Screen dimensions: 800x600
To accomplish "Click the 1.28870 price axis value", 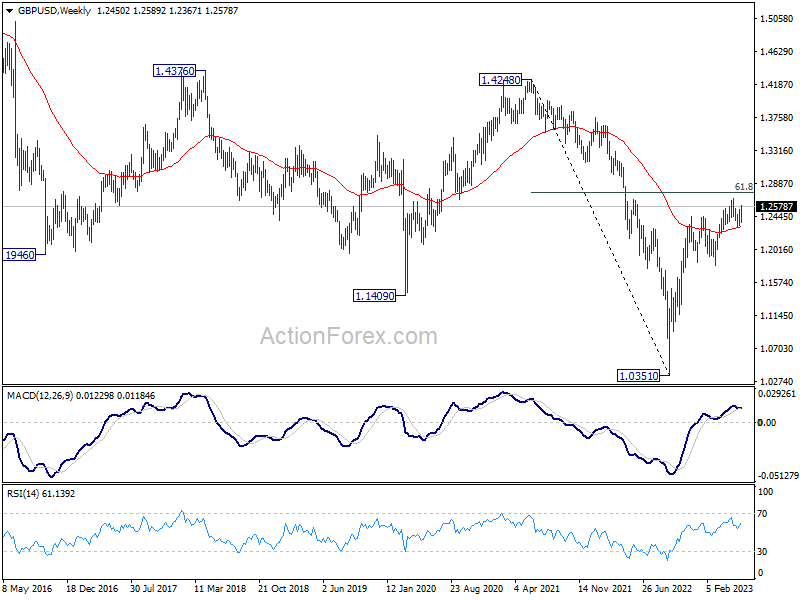I will coord(777,184).
